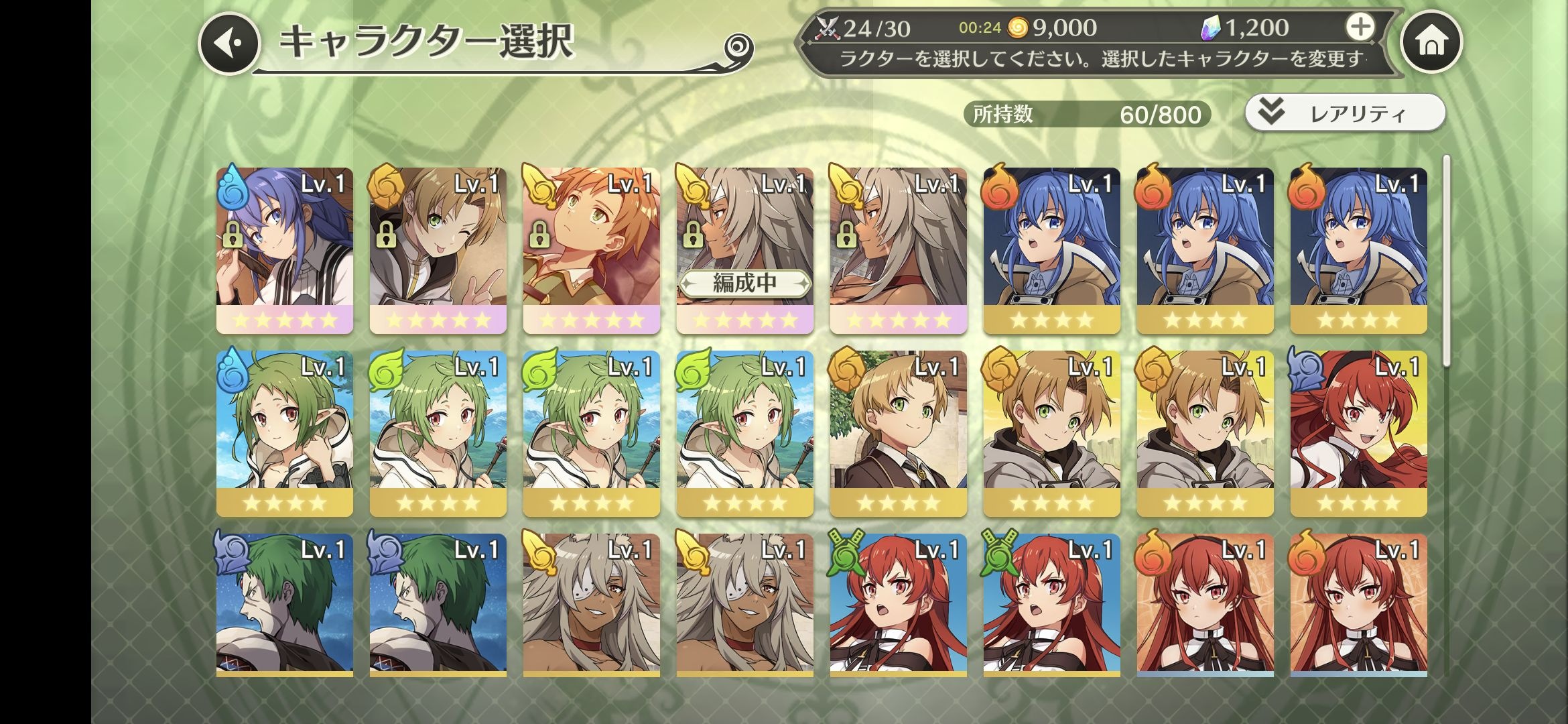This screenshot has height=724, width=1568.
Task: Click the vertical scrollbar beside the character grid
Action: 1447,261
